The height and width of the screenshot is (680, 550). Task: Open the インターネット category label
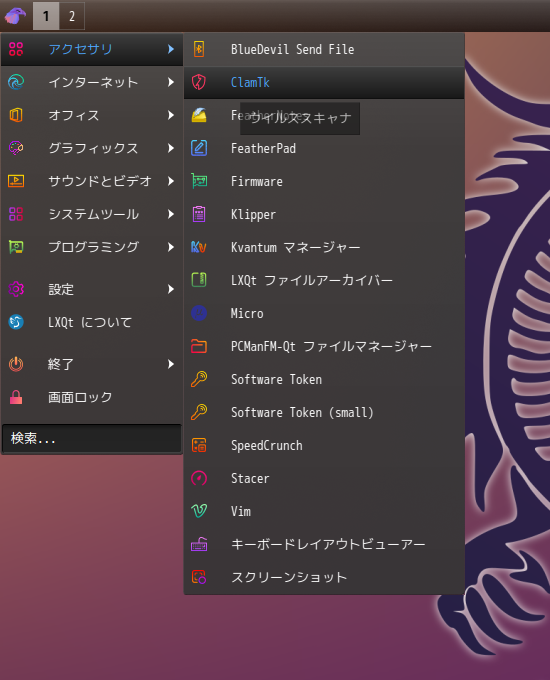93,82
